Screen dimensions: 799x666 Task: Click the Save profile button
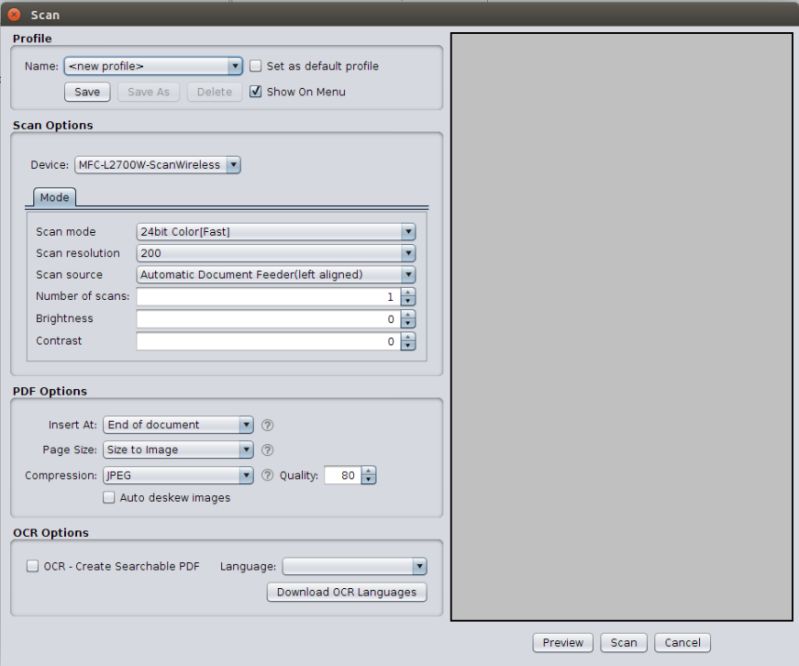87,92
